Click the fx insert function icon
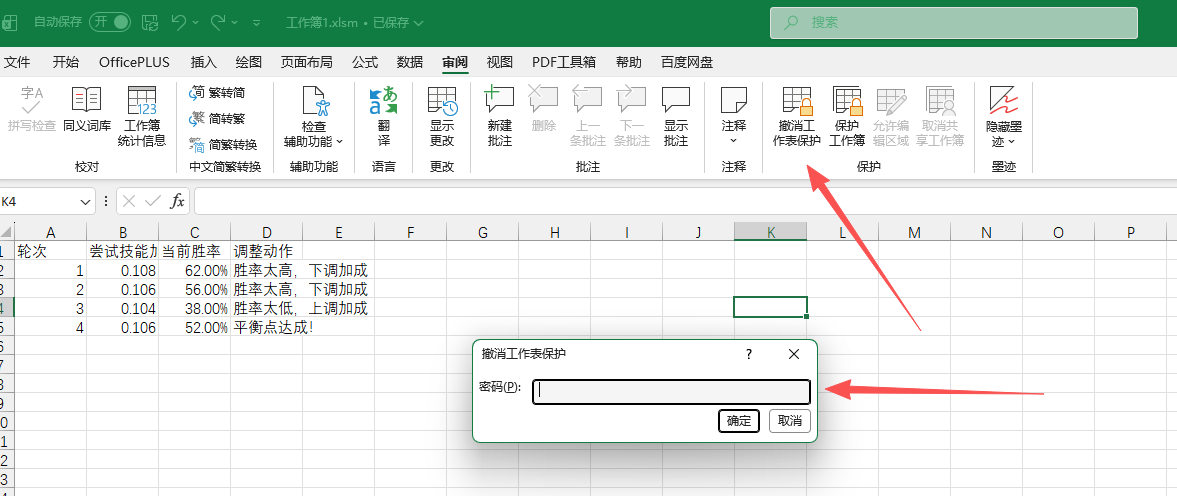This screenshot has width=1177, height=496. click(x=177, y=201)
